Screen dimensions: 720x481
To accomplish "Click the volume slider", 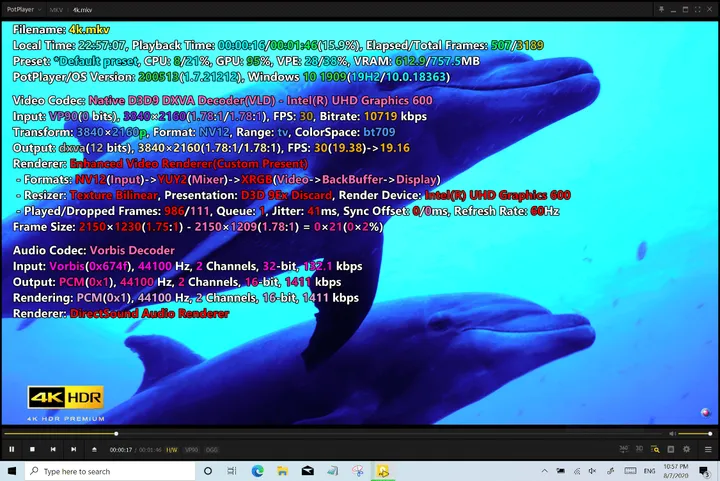I will click(x=694, y=434).
